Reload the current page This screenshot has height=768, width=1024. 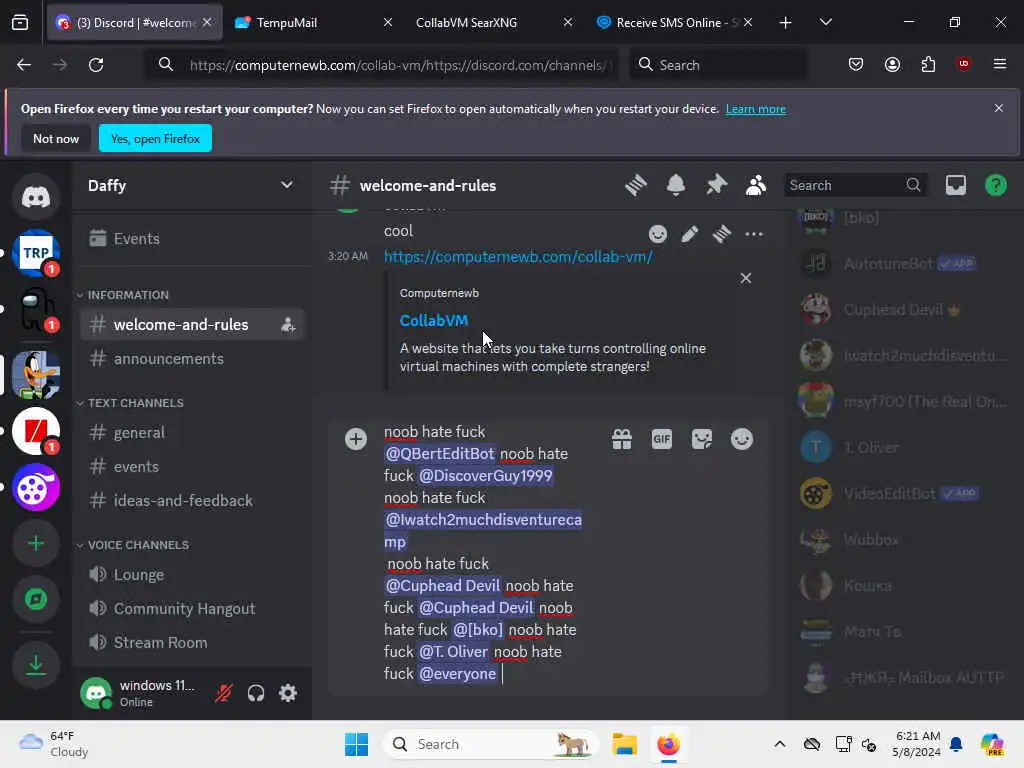96,65
